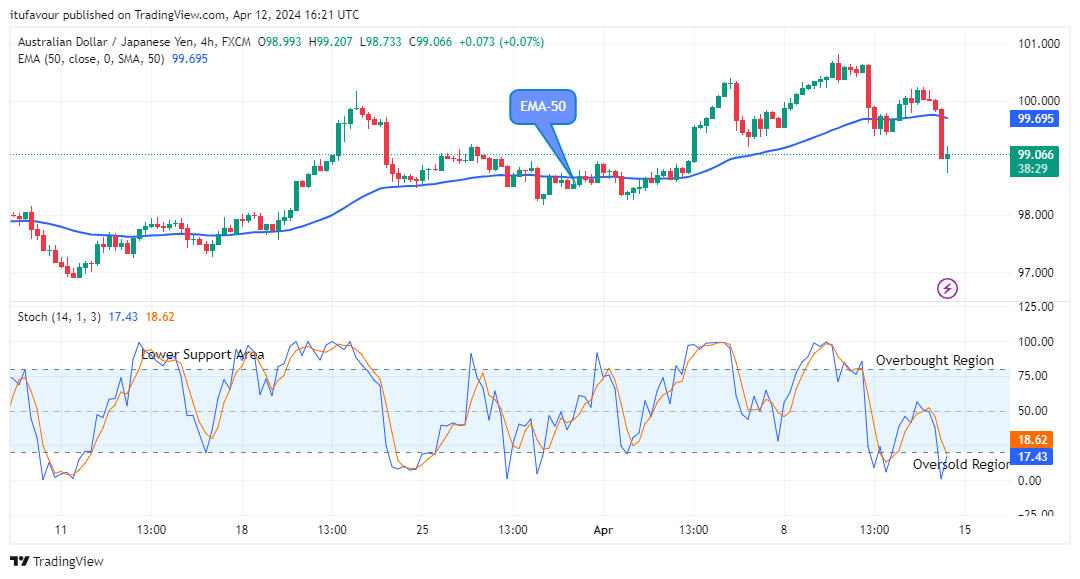The image size is (1080, 579).
Task: Click the itufavour published on TradingView.com caption
Action: click(x=184, y=14)
